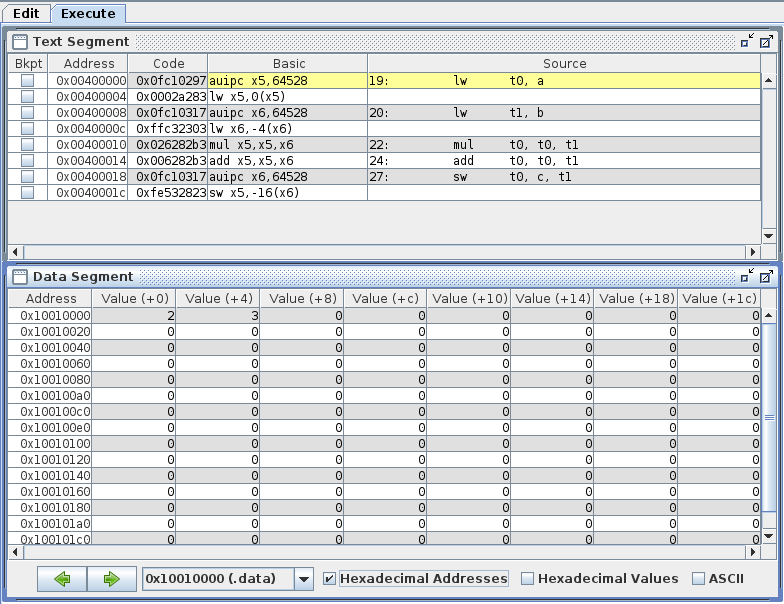Image resolution: width=784 pixels, height=604 pixels.
Task: Click the Data Segment vertical scrollbar thumb
Action: tap(768, 418)
